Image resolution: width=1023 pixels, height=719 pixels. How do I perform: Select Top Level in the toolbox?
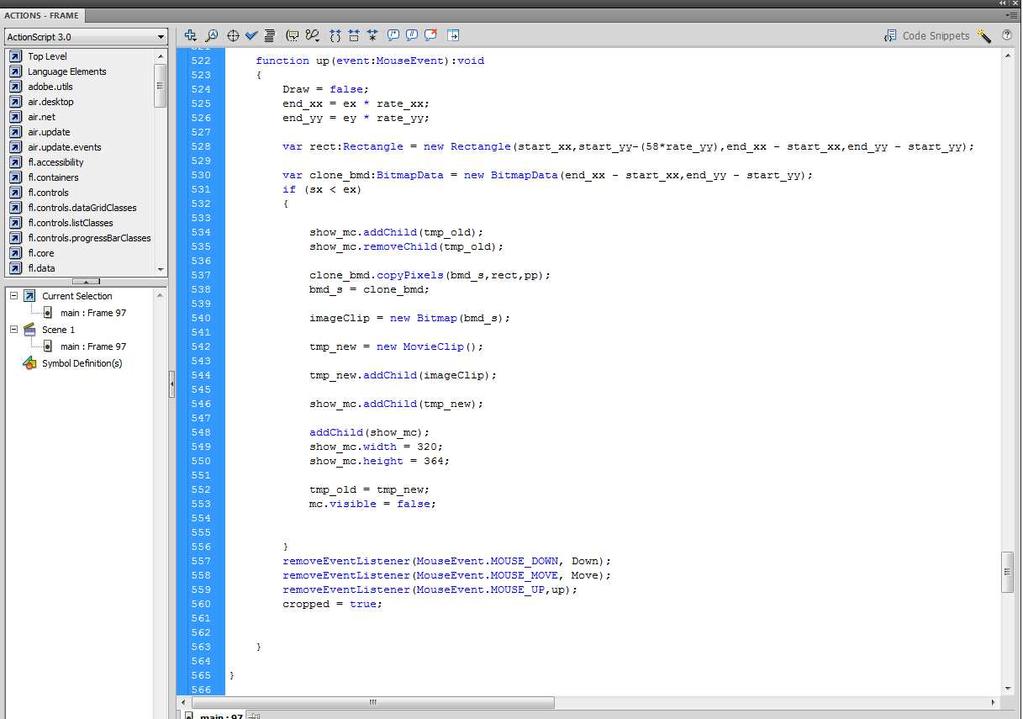coord(47,56)
